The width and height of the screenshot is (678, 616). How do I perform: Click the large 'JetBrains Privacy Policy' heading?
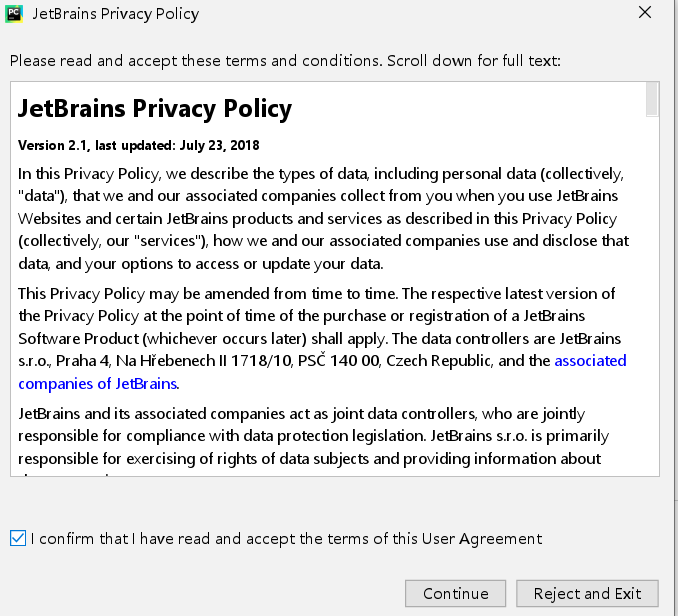155,109
